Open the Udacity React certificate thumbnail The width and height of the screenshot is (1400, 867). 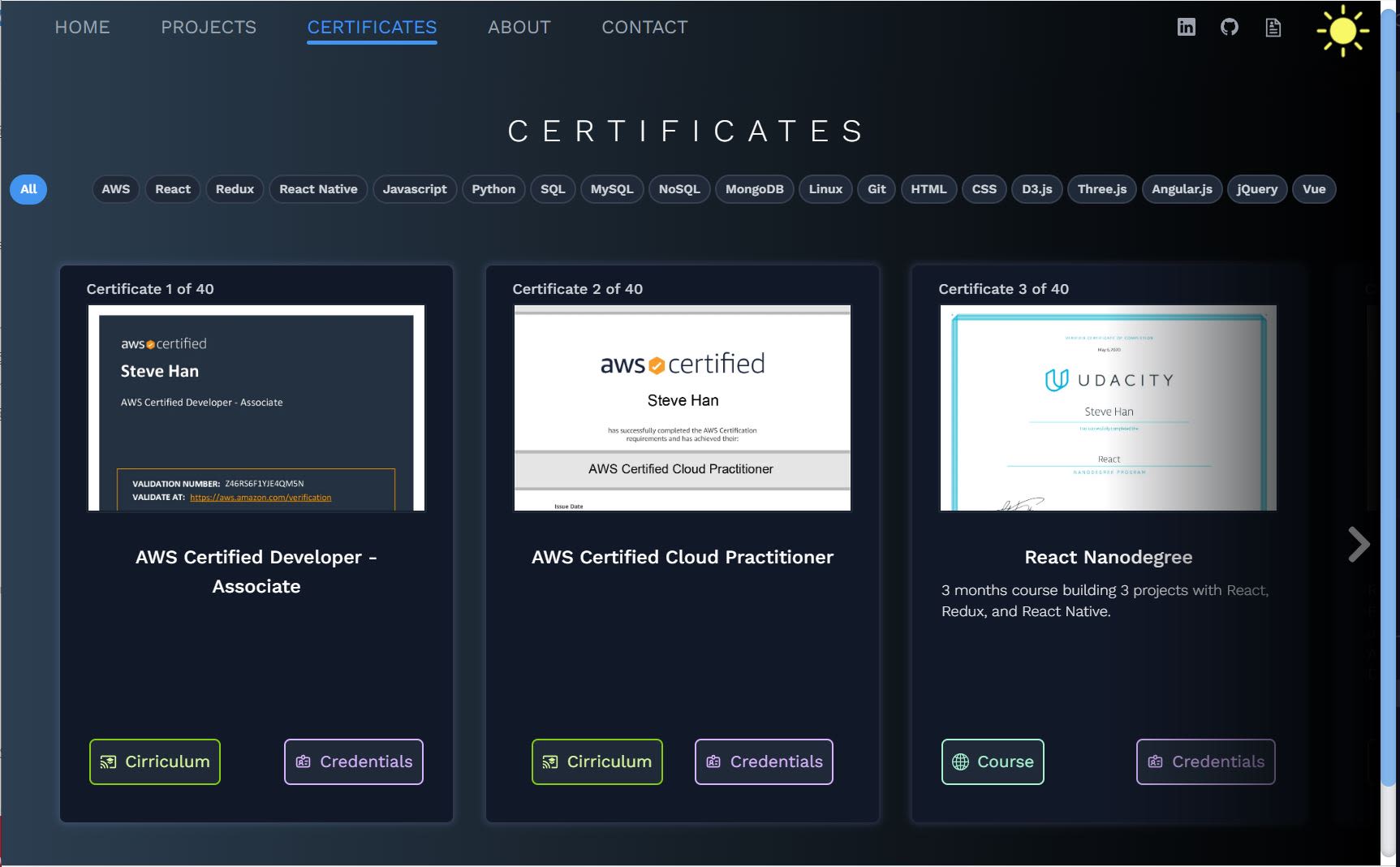click(1108, 408)
